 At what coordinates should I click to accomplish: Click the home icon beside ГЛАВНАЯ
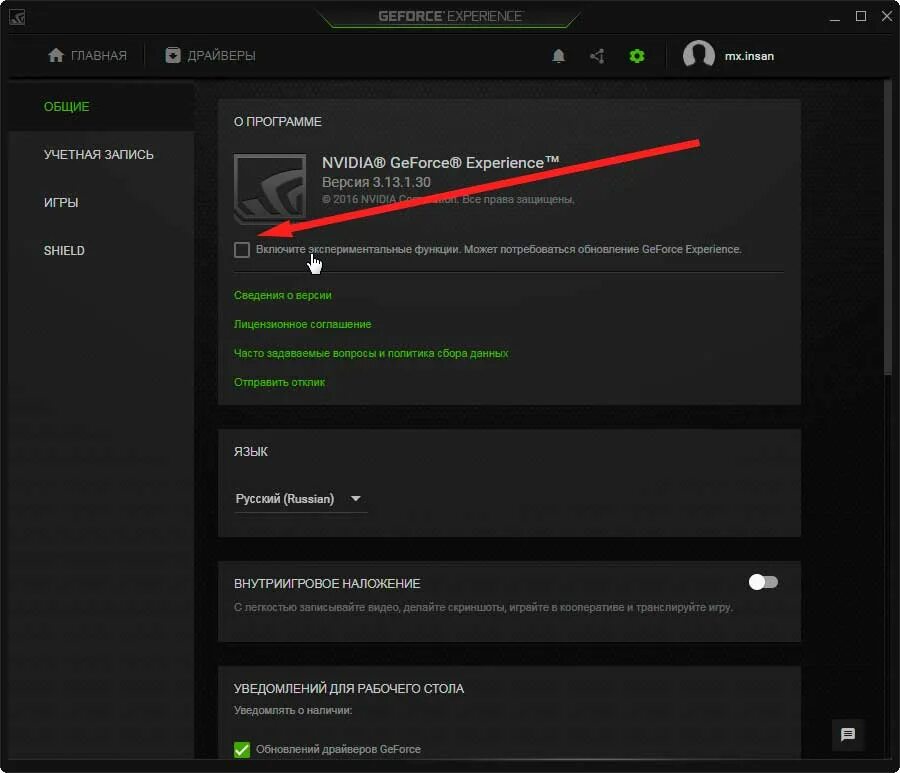[x=56, y=55]
